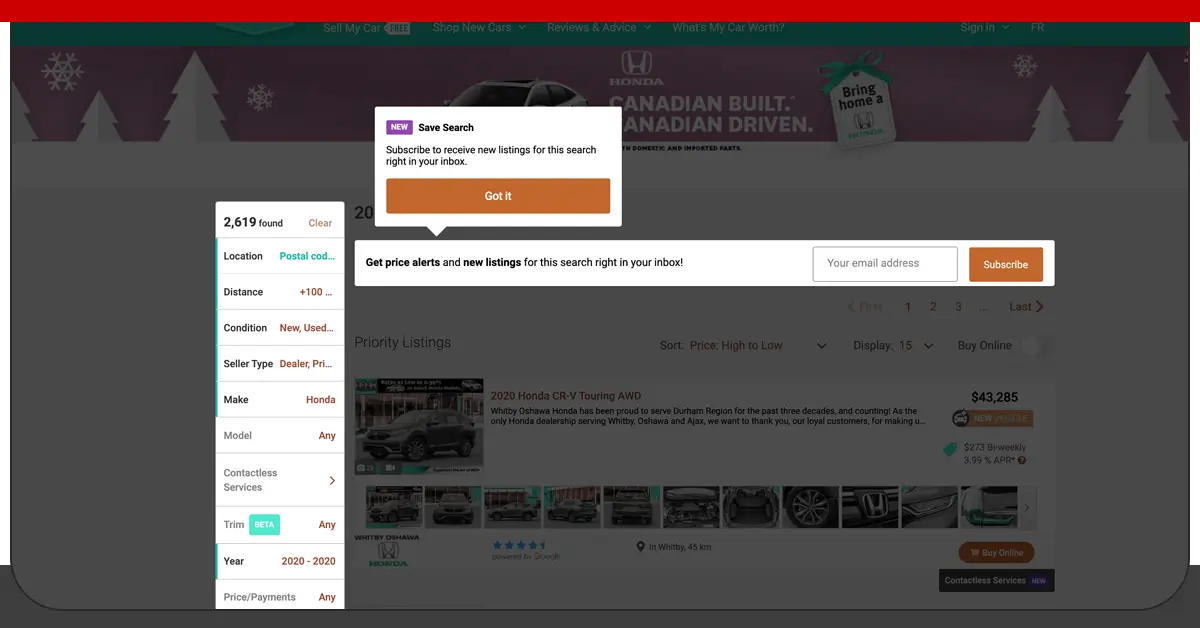The width and height of the screenshot is (1200, 628).
Task: Jump to the Last results page
Action: (1026, 307)
